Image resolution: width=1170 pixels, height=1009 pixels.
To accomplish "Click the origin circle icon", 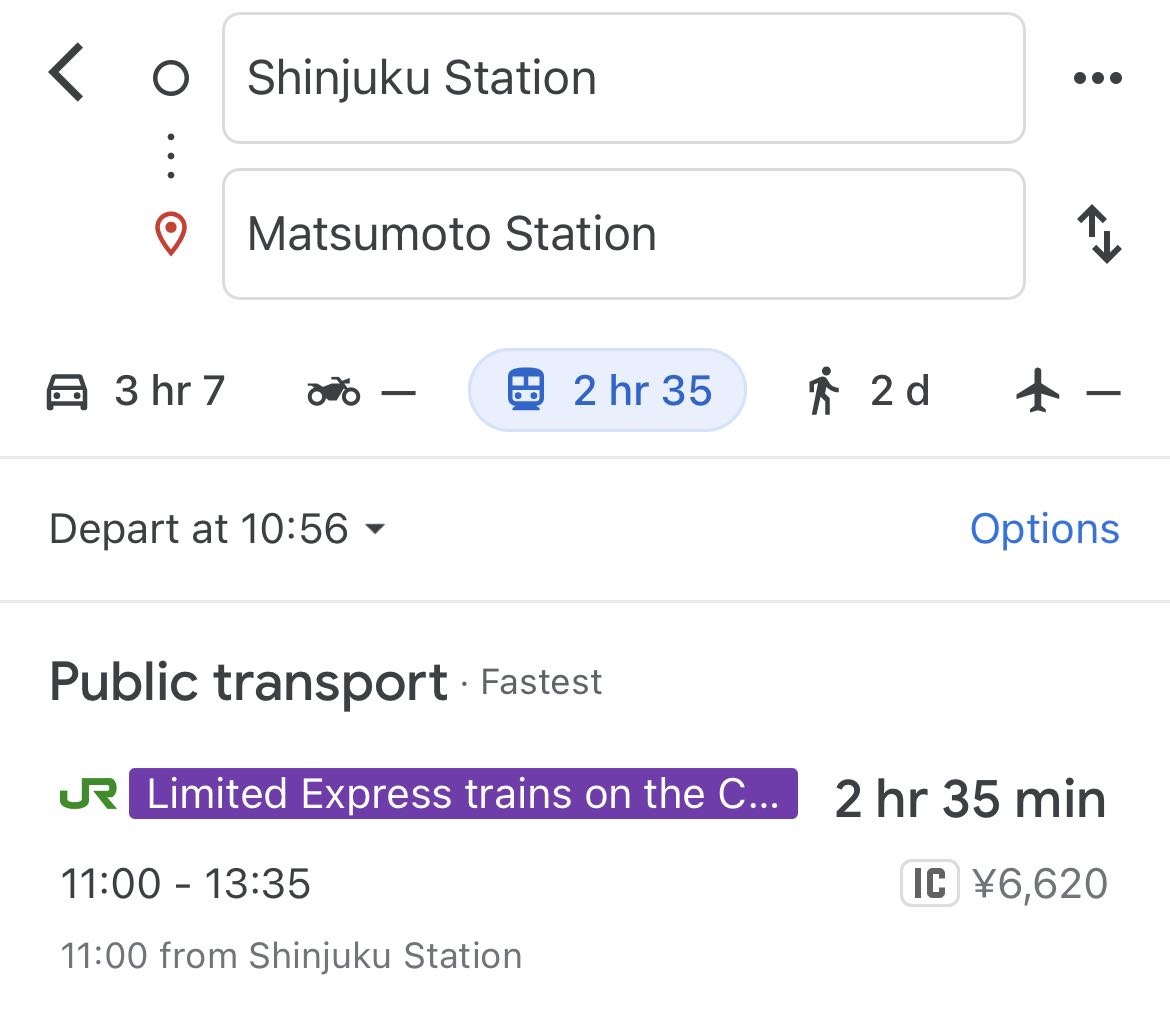I will tap(171, 78).
